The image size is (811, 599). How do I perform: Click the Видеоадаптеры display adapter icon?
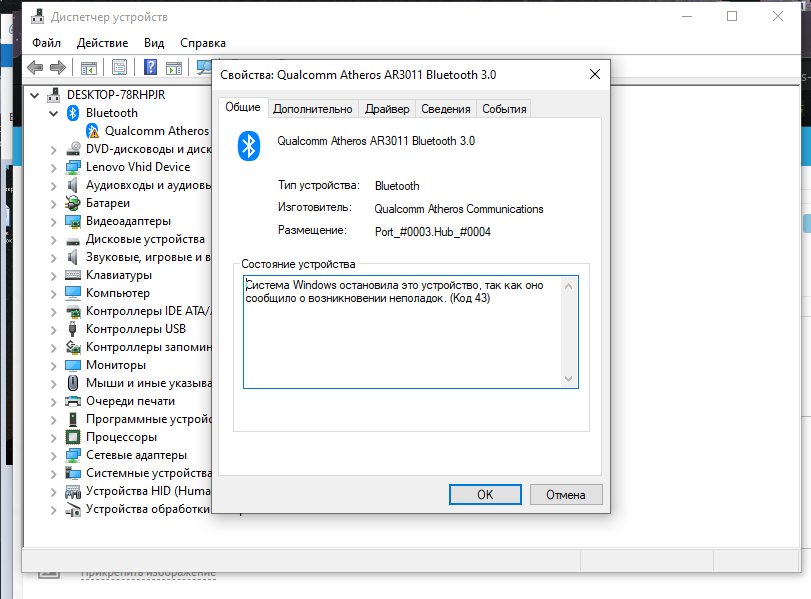pyautogui.click(x=73, y=221)
